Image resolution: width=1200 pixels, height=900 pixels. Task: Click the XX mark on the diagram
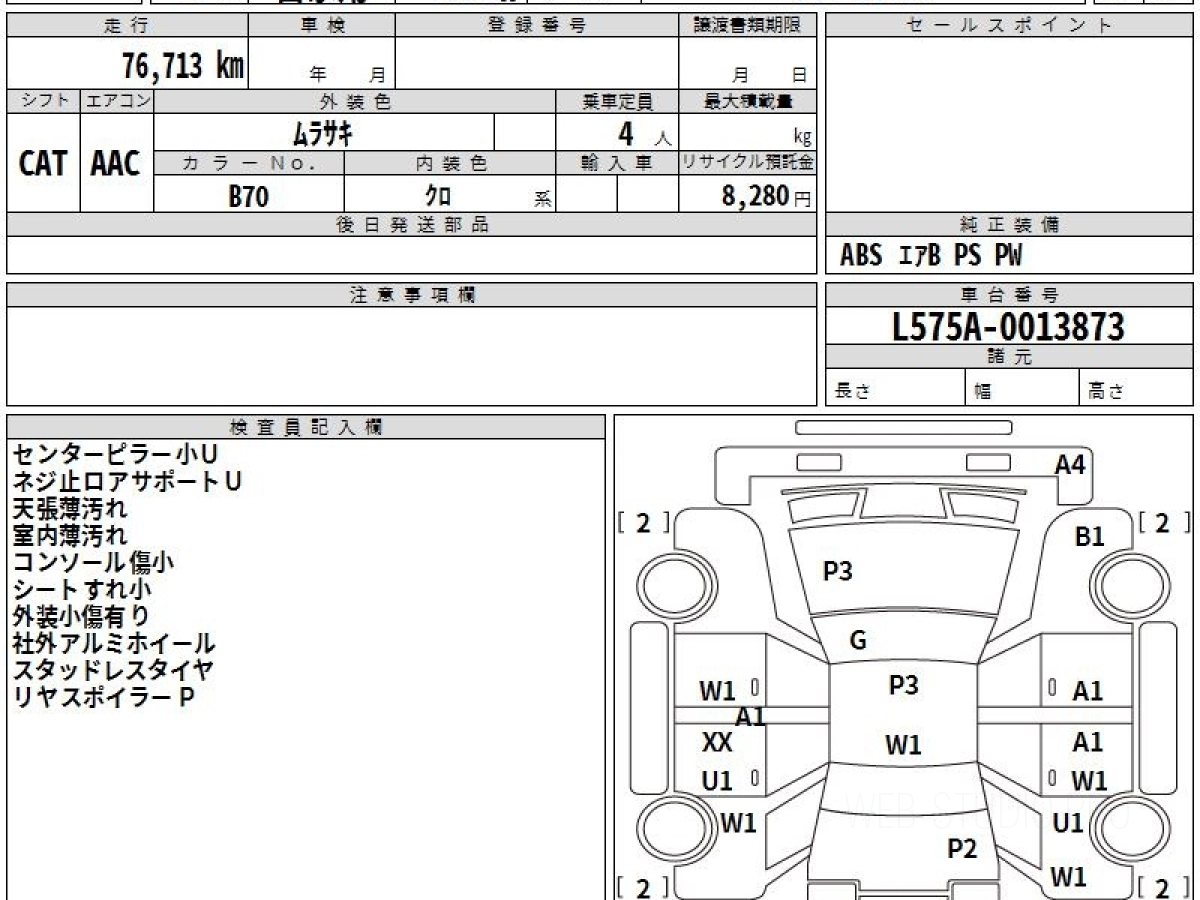click(718, 743)
